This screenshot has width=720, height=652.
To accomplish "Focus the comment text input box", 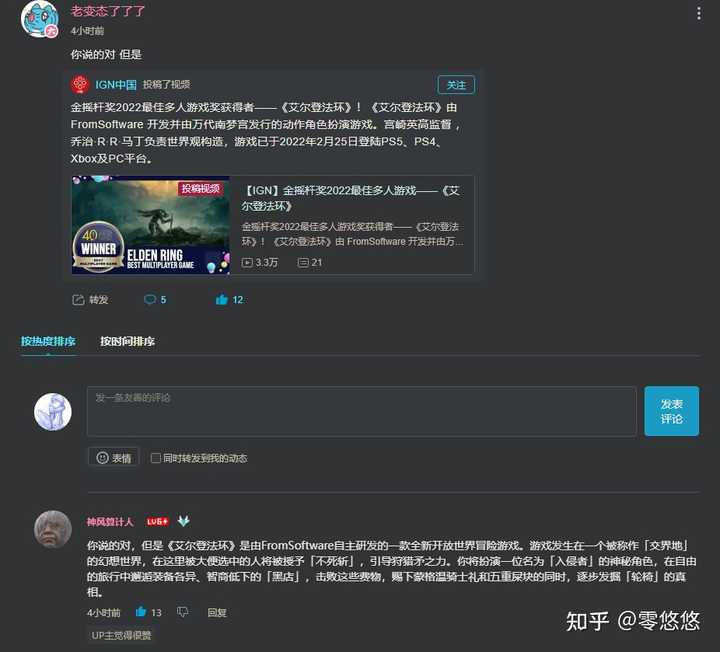I will click(361, 411).
